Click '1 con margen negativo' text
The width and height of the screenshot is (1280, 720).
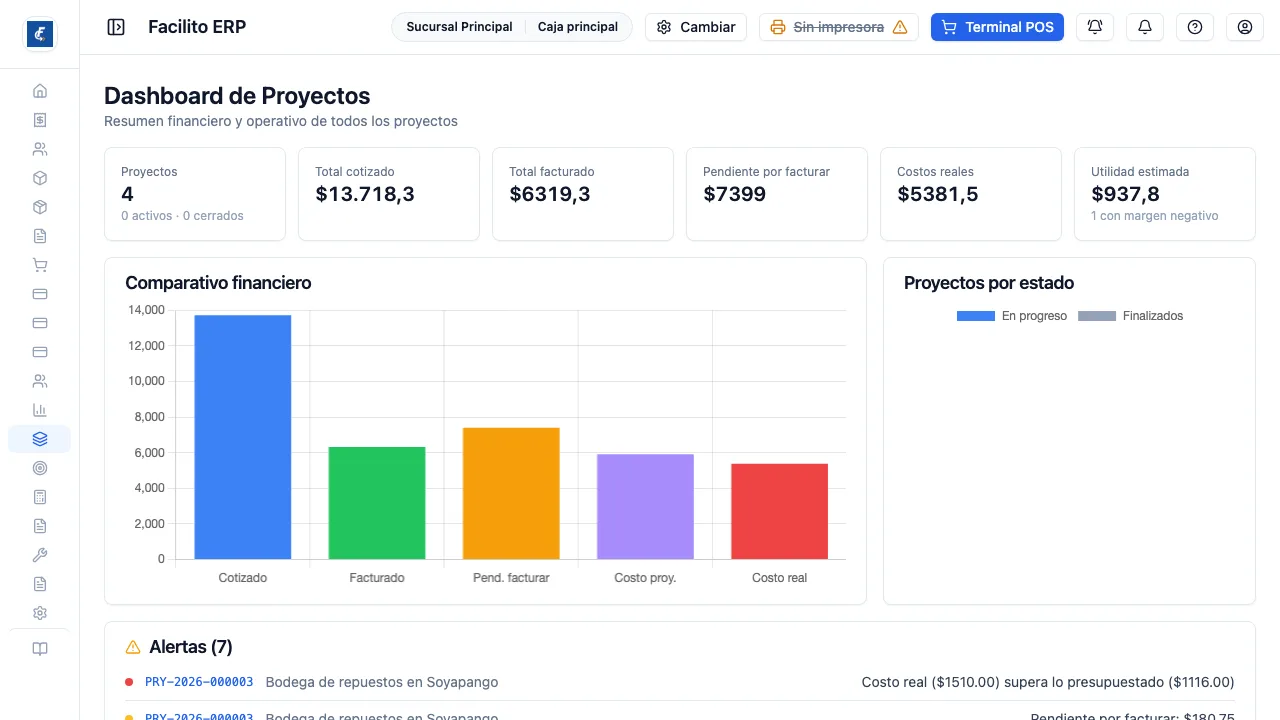[x=1155, y=216]
